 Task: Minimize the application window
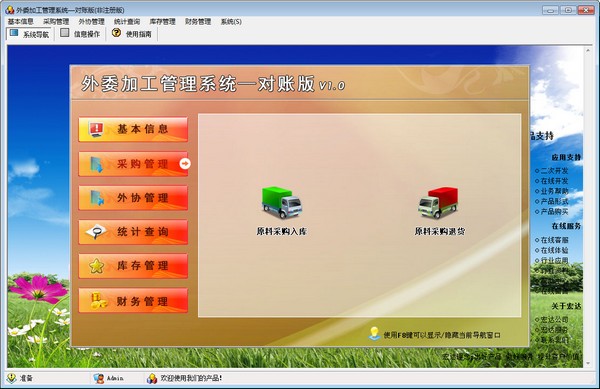pos(550,10)
